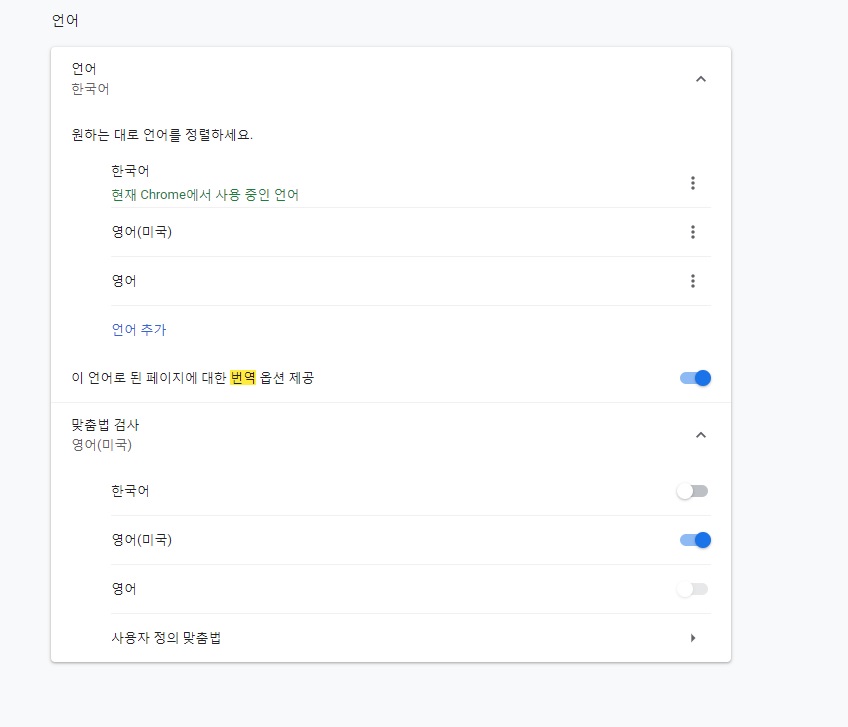Select the 한국어 entry in language list
Screen dimensions: 848x727
[x=131, y=171]
